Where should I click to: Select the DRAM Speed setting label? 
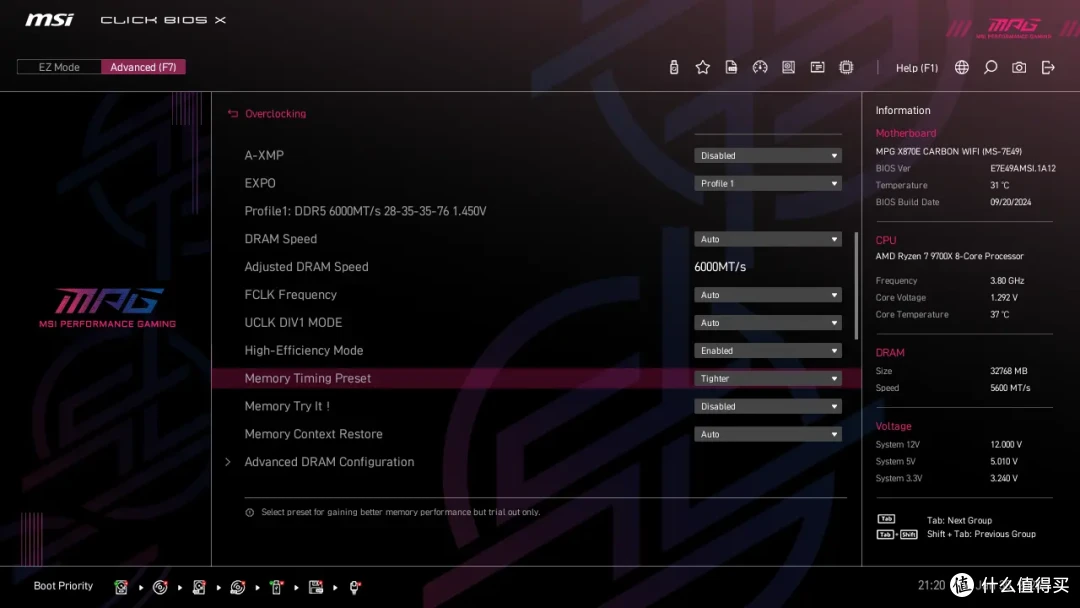click(x=280, y=239)
